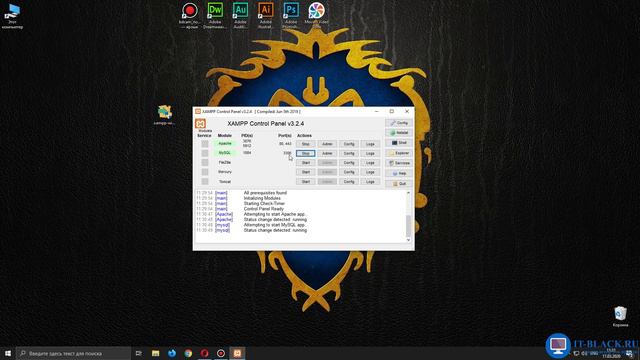The image size is (640, 360).
Task: Open the MySQL Logs menu
Action: pyautogui.click(x=370, y=153)
